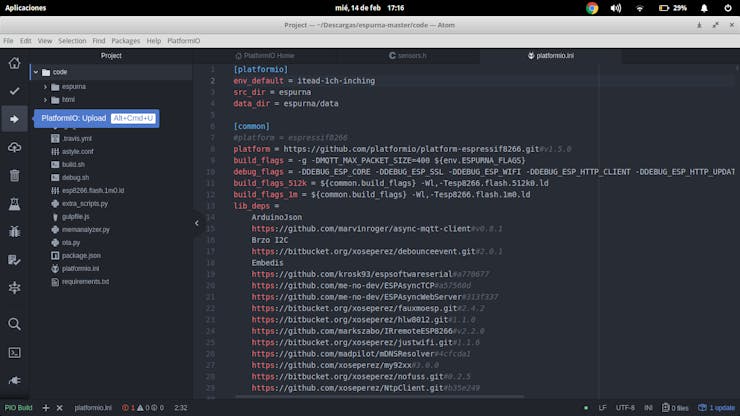This screenshot has width=740, height=416.
Task: Open extra_scripts.py in the project tree
Action: 83,203
